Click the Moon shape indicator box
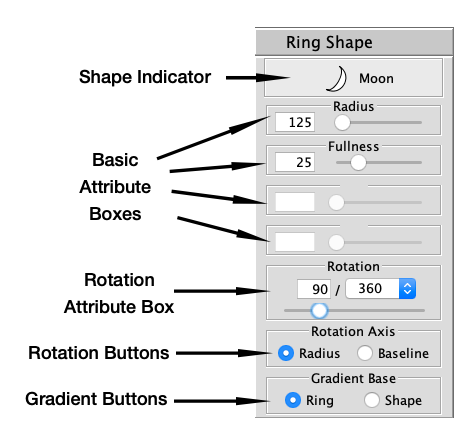Viewport: 469px width, 442px height. (353, 78)
